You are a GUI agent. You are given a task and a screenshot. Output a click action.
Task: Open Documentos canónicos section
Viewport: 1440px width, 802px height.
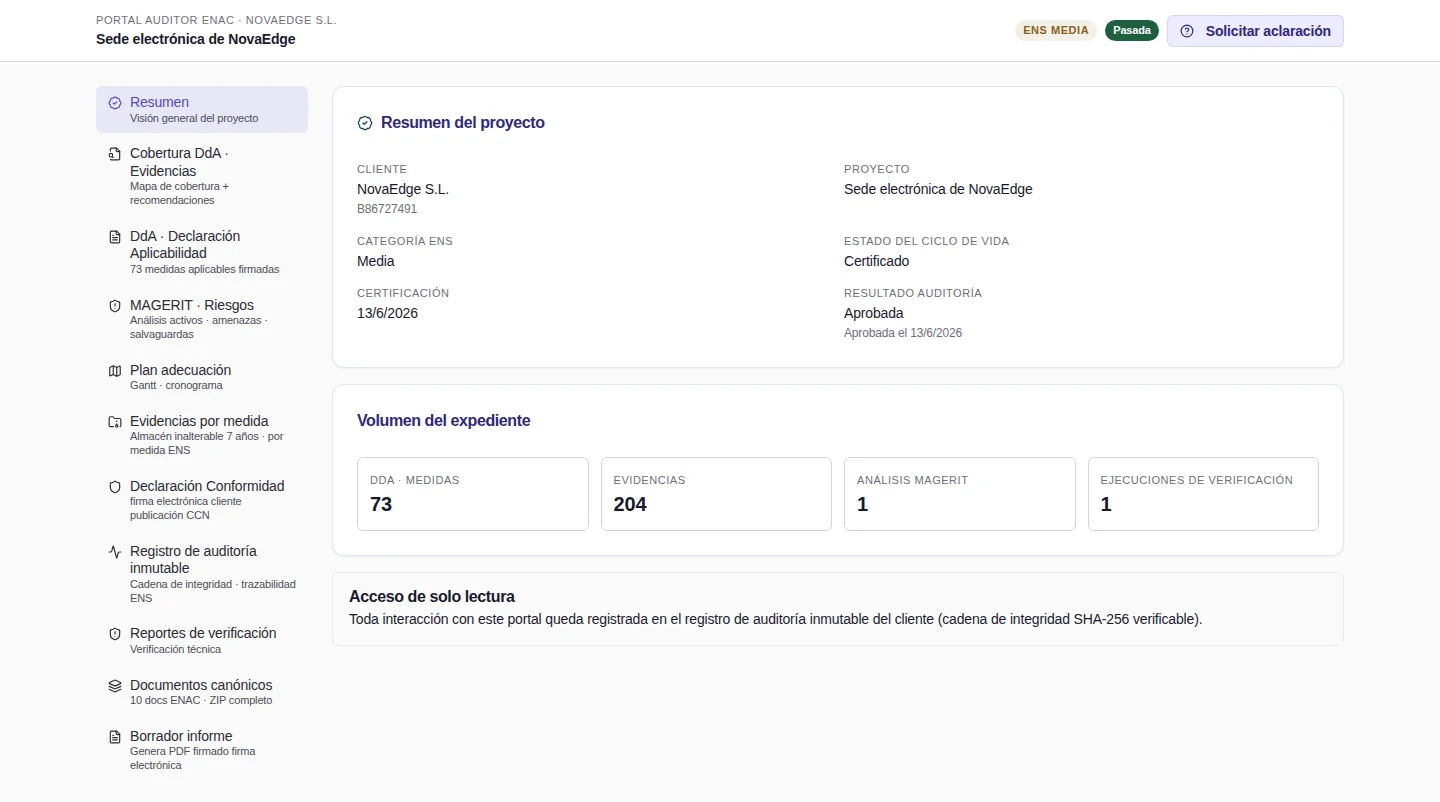coord(202,692)
